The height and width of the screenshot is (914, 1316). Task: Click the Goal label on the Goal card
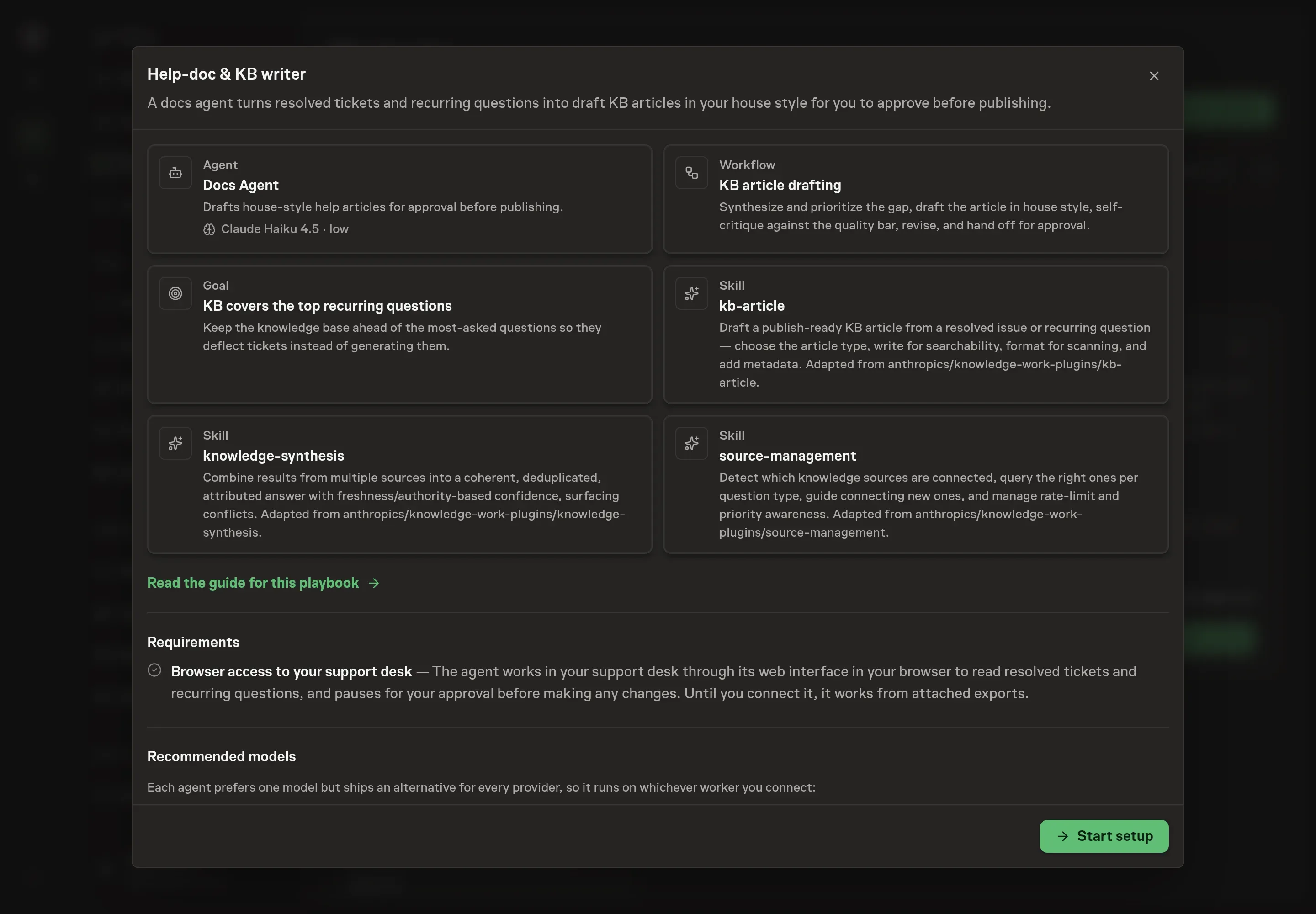pyautogui.click(x=215, y=285)
